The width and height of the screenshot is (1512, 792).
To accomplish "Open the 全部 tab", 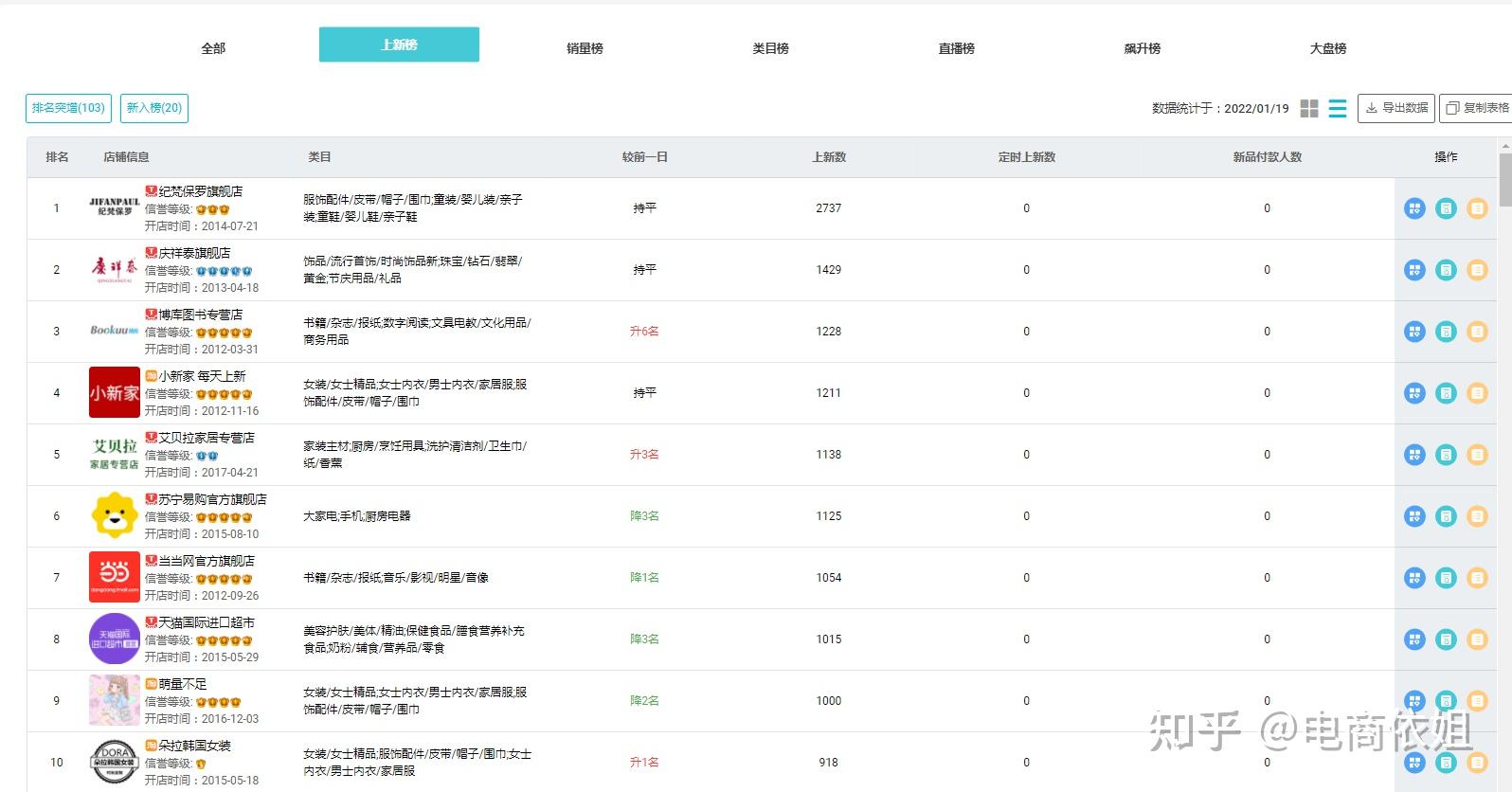I will 213,48.
